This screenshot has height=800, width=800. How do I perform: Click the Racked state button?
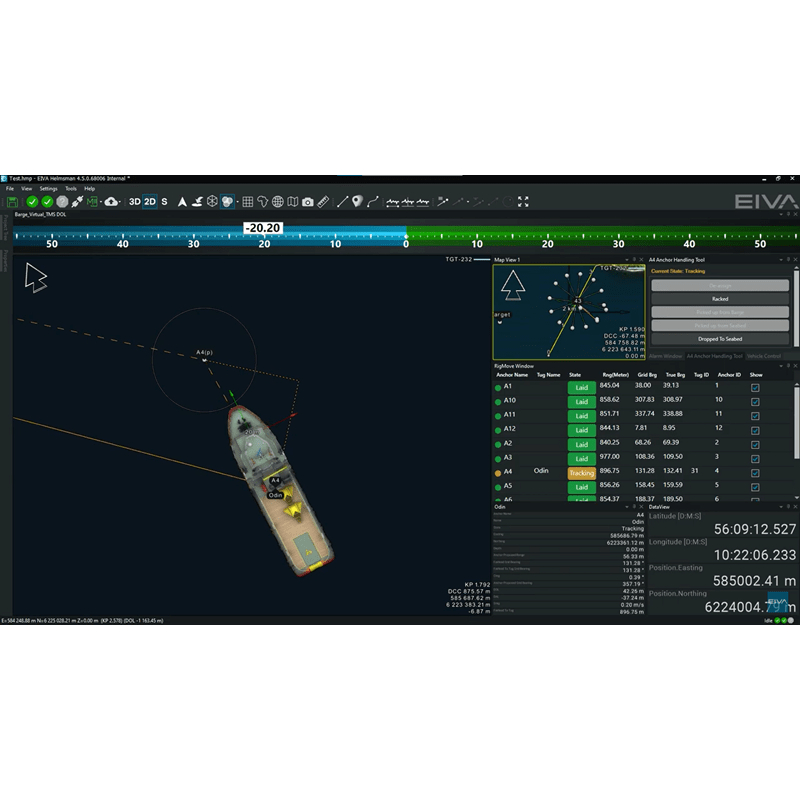click(x=720, y=299)
